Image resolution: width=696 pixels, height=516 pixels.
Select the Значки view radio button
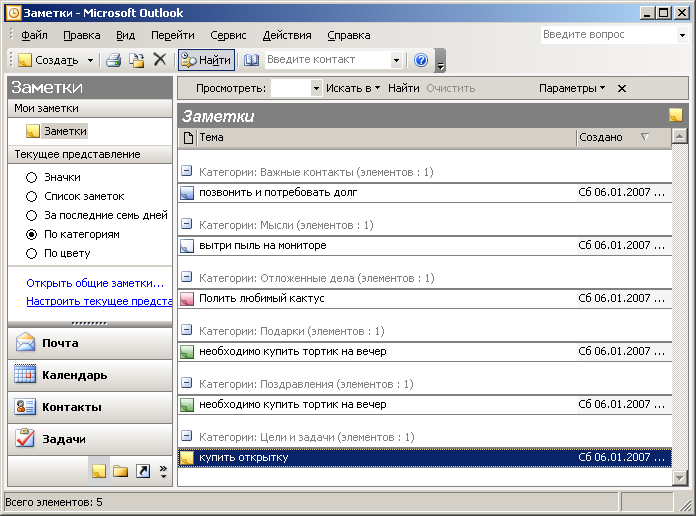[32, 177]
